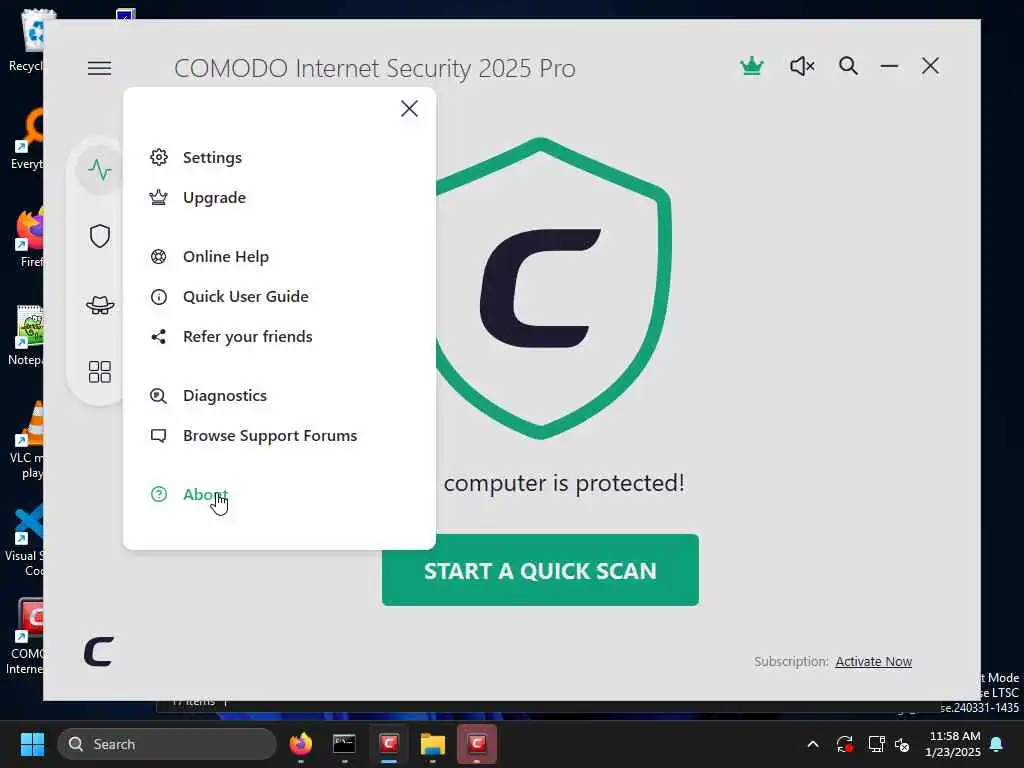Open the hat-and-glasses sidebar icon
1024x768 pixels.
point(100,304)
